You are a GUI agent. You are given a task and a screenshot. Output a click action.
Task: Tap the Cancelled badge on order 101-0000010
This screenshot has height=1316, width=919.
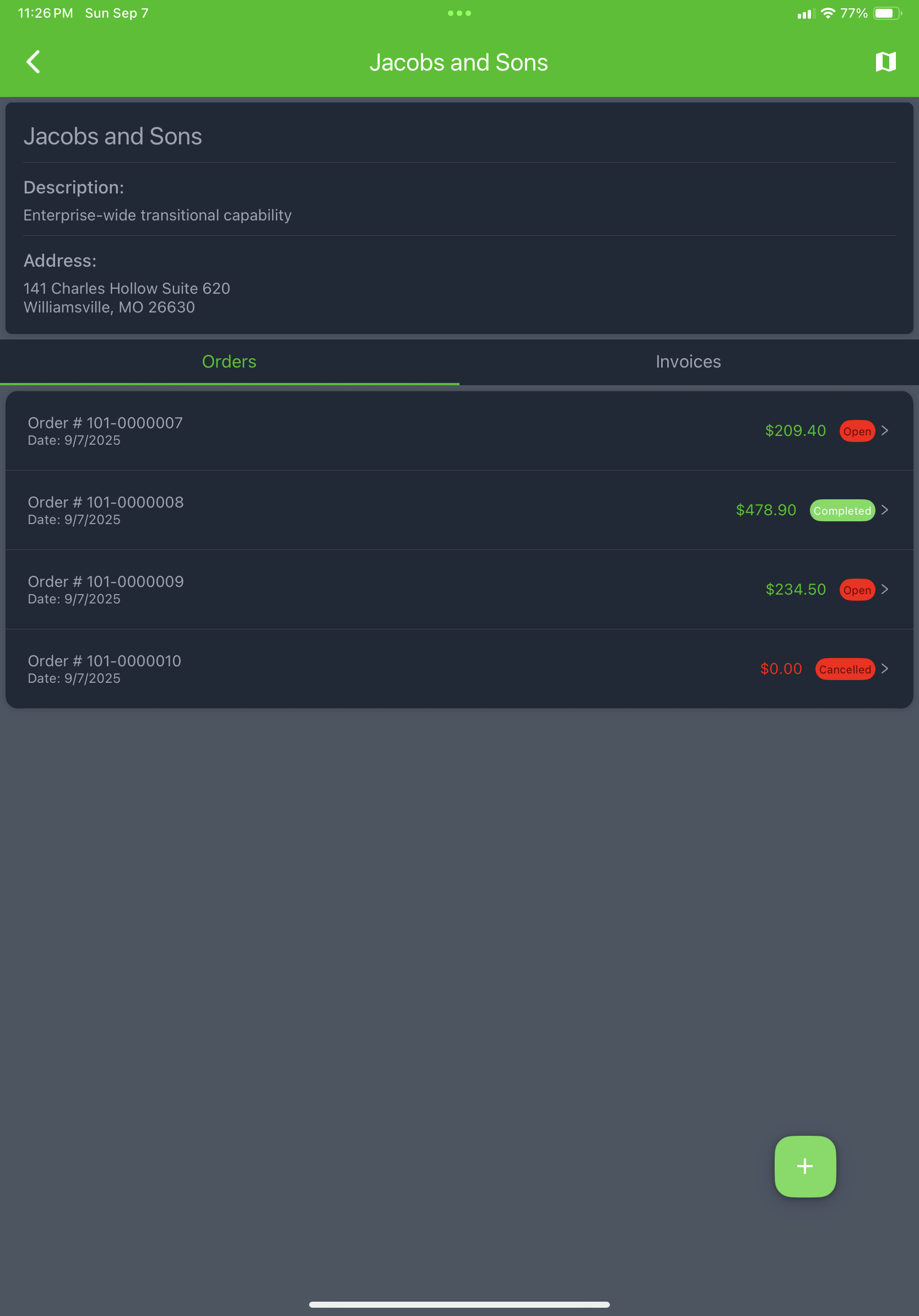coord(845,668)
